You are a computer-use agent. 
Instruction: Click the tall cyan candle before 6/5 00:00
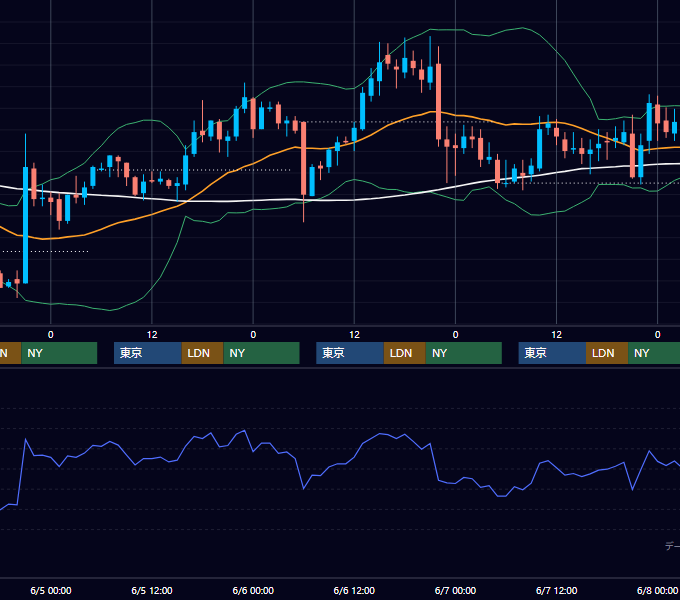[x=26, y=225]
